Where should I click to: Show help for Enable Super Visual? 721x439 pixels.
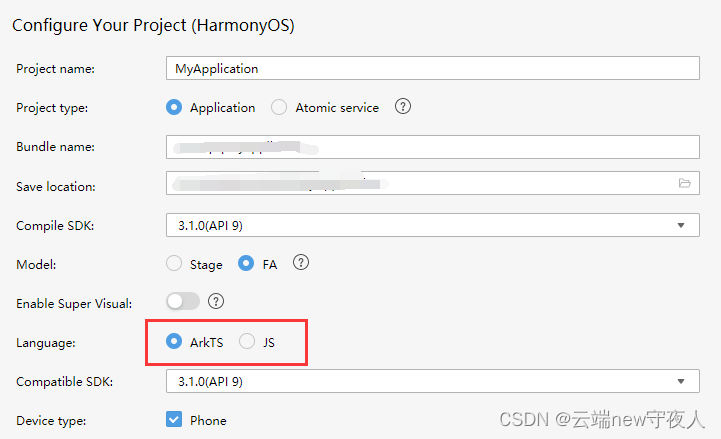tap(216, 302)
